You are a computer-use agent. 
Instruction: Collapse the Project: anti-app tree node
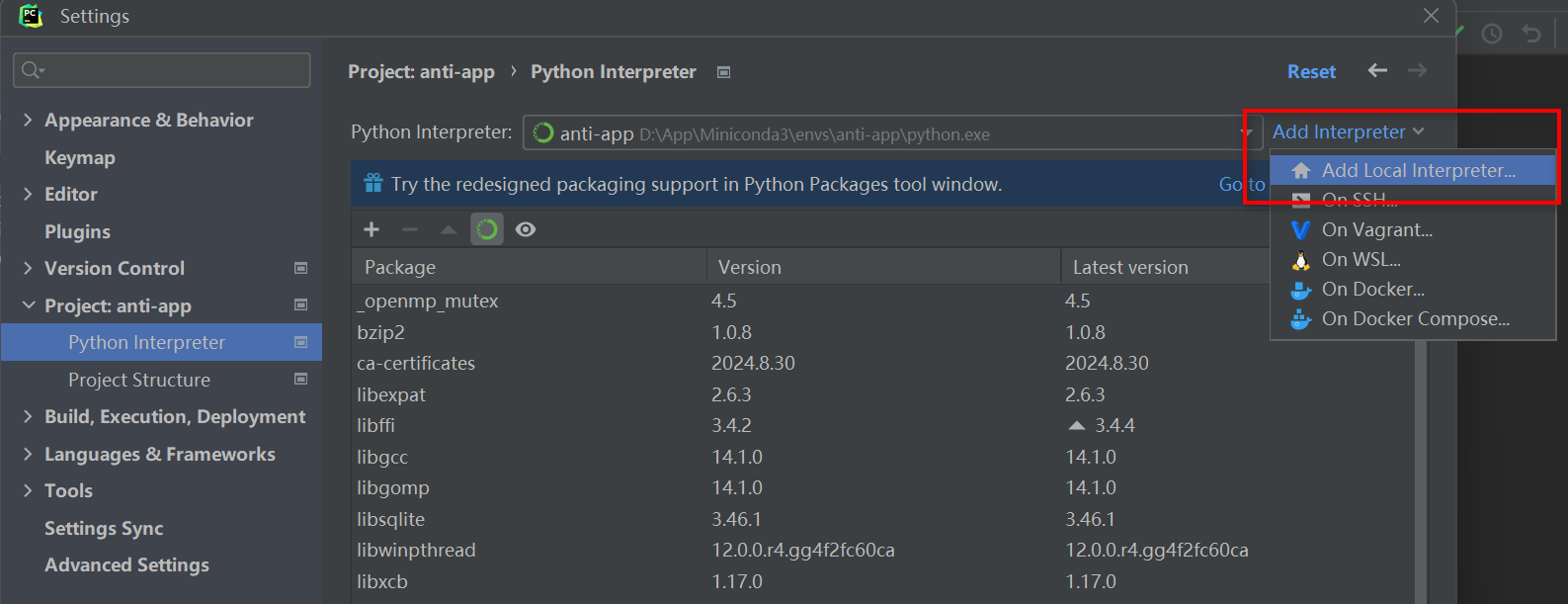pos(28,305)
